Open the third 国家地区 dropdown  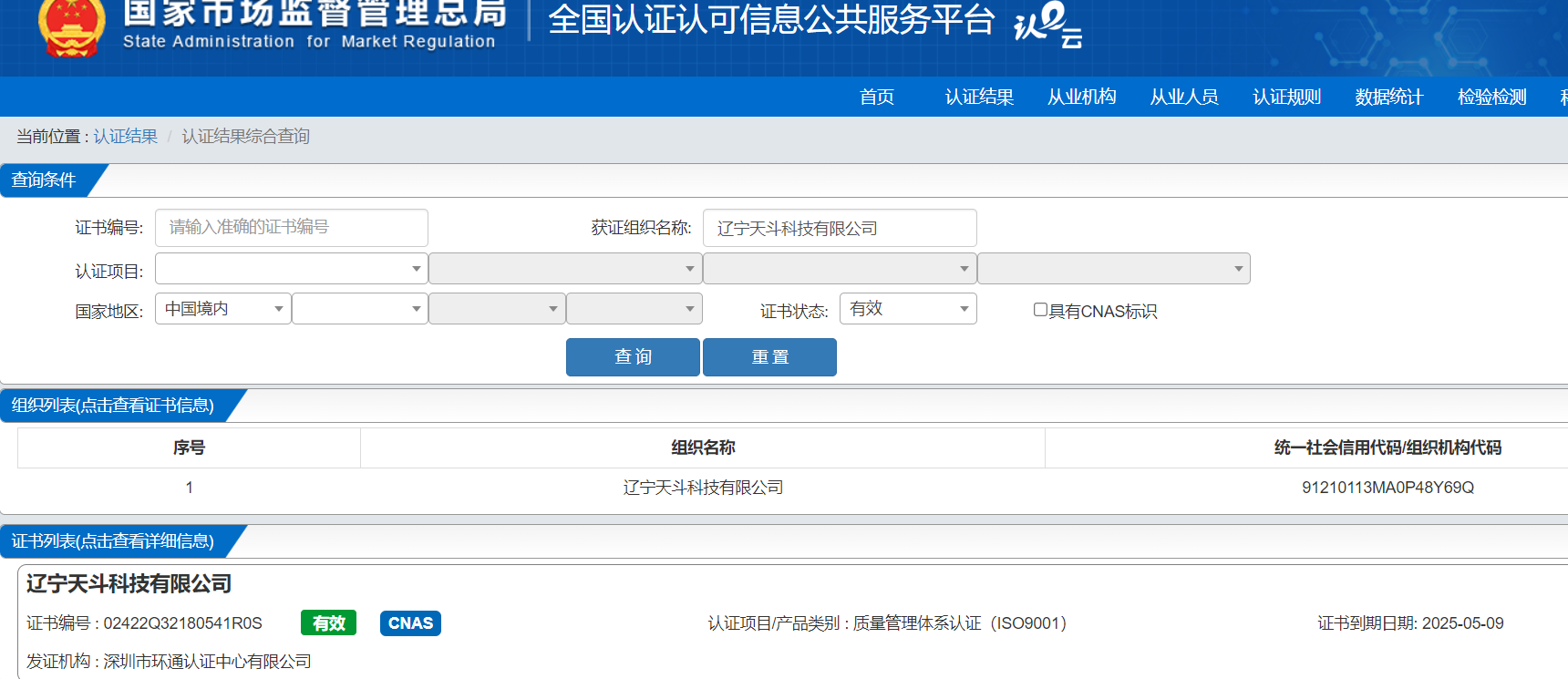point(497,309)
